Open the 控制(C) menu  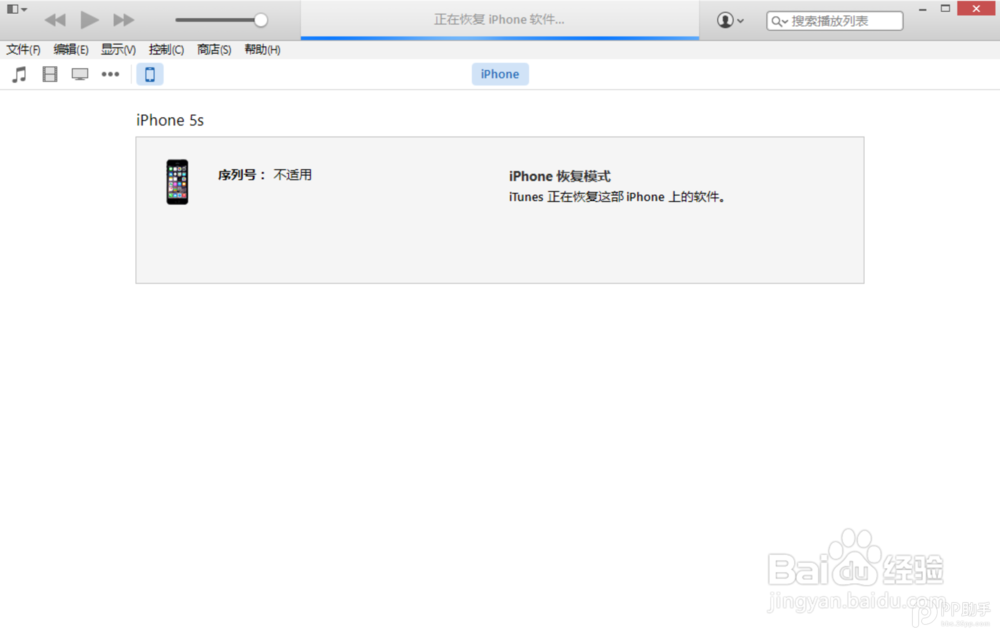click(166, 50)
